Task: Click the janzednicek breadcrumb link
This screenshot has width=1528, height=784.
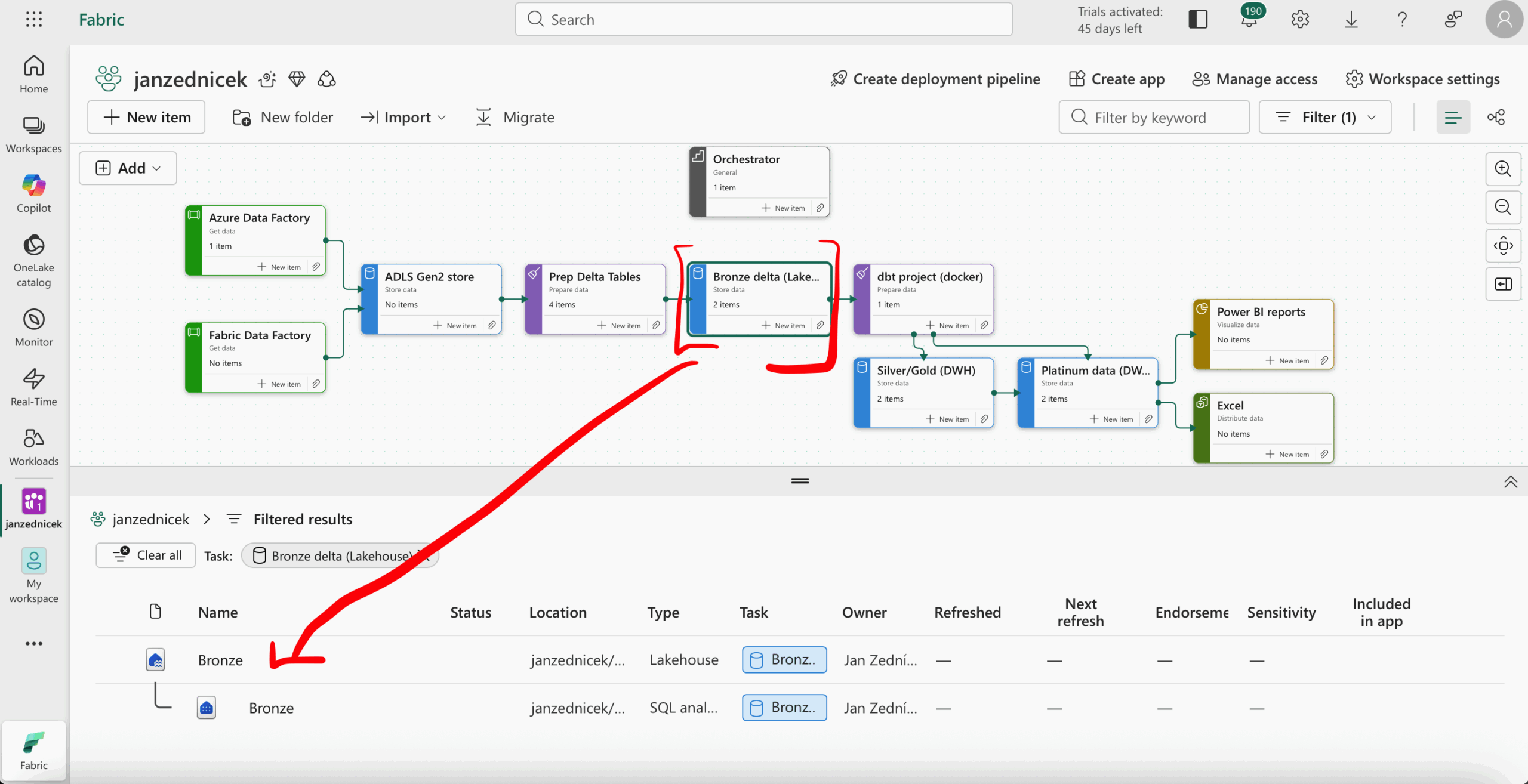Action: 150,519
